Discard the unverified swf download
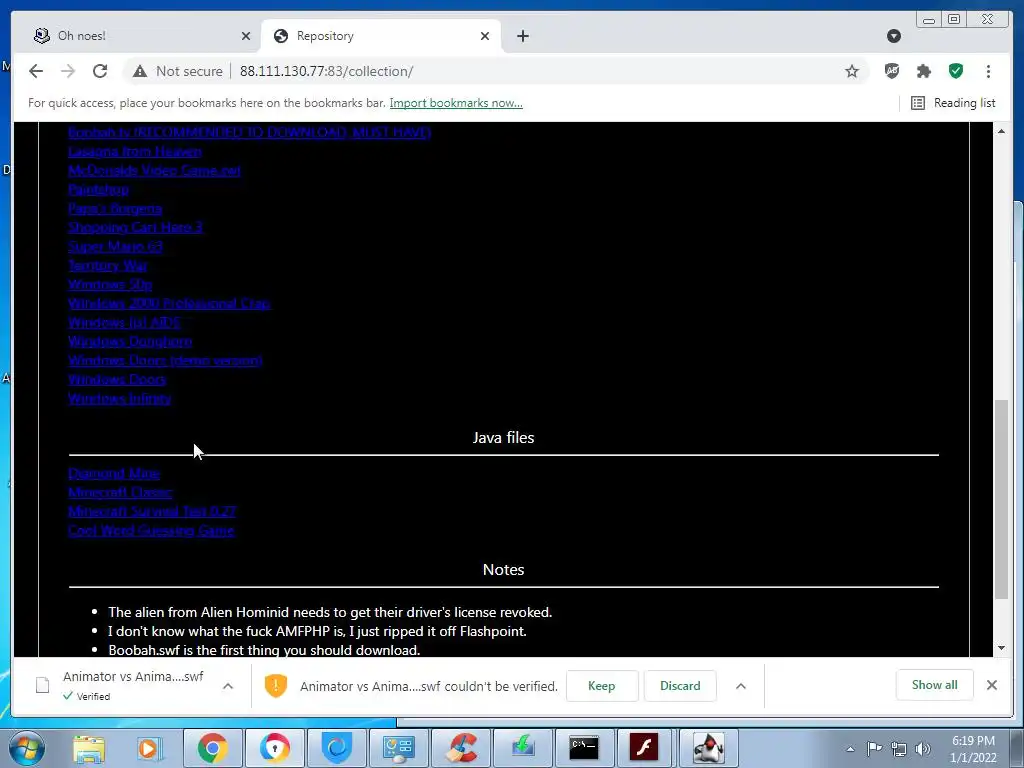Viewport: 1024px width, 768px height. (x=680, y=686)
